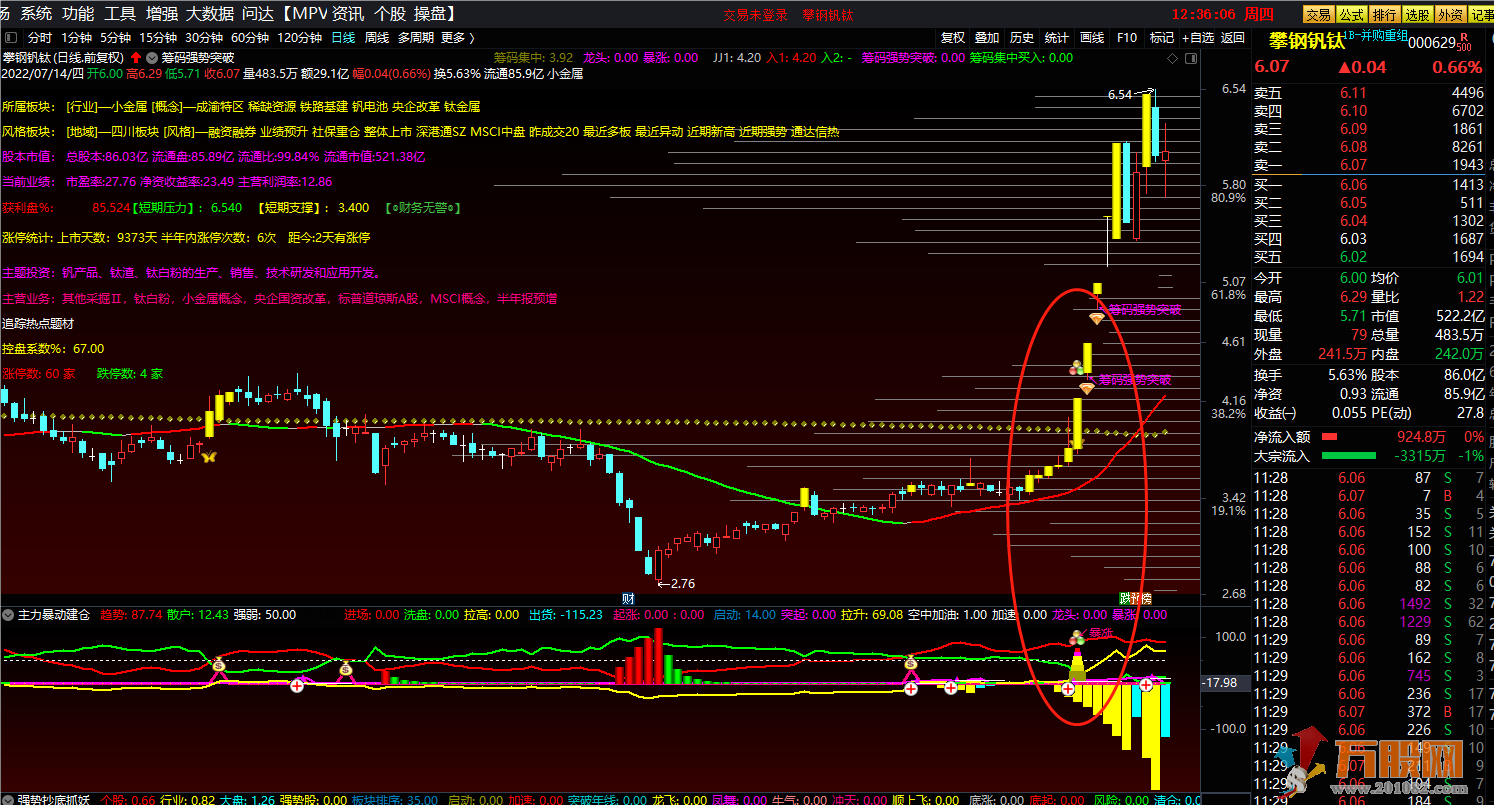1494x805 pixels.
Task: Click the 买五 6.02 order row
Action: pos(1370,257)
